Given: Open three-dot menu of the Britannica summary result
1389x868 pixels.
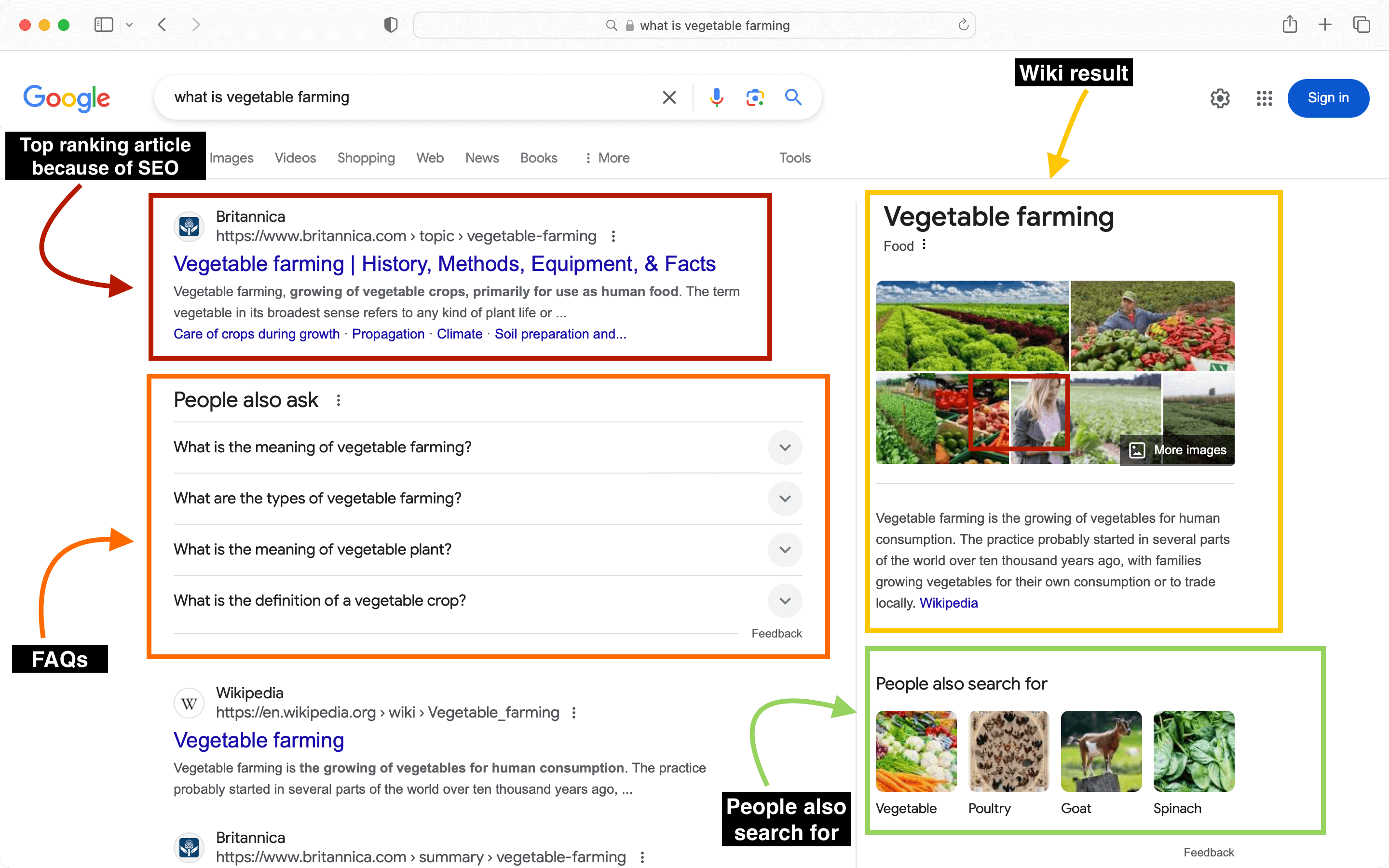Looking at the screenshot, I should tap(642, 857).
